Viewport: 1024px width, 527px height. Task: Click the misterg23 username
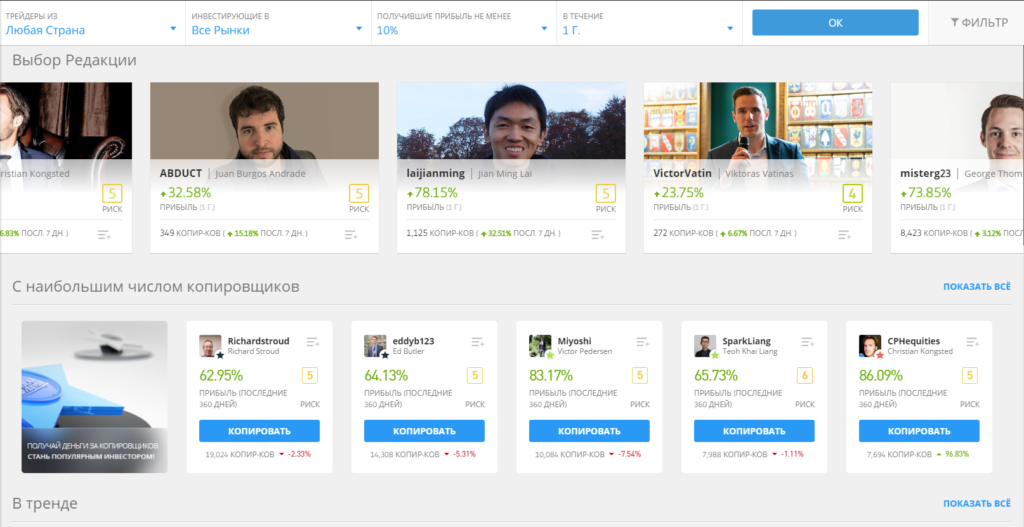click(925, 174)
